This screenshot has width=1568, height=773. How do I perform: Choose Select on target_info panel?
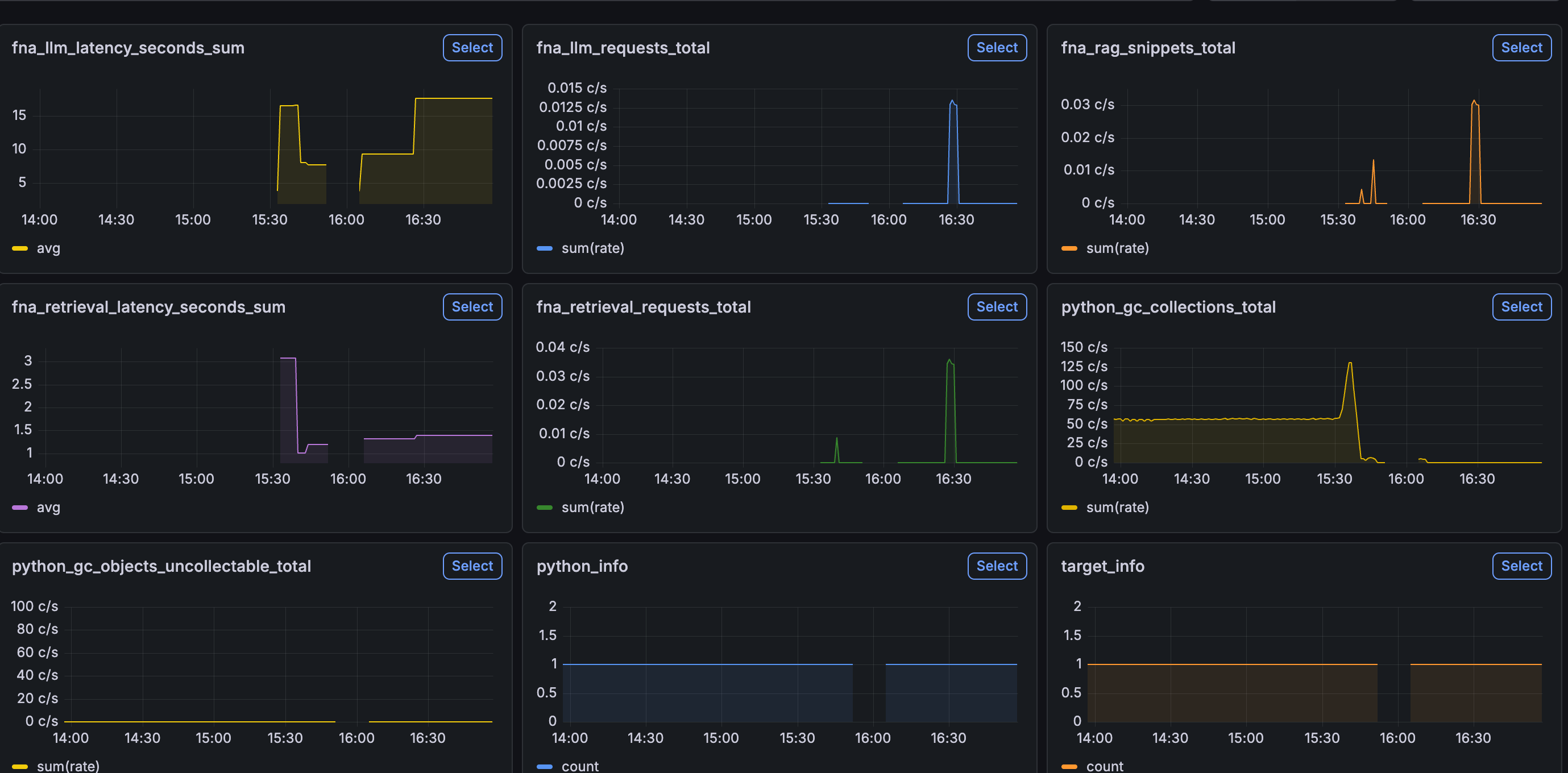coord(1521,566)
